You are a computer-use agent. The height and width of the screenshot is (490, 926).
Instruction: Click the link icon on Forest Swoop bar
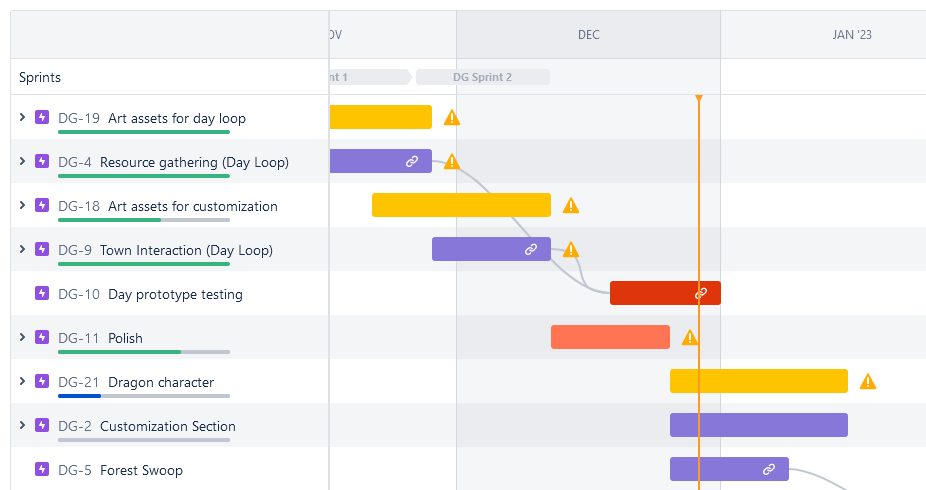click(769, 469)
